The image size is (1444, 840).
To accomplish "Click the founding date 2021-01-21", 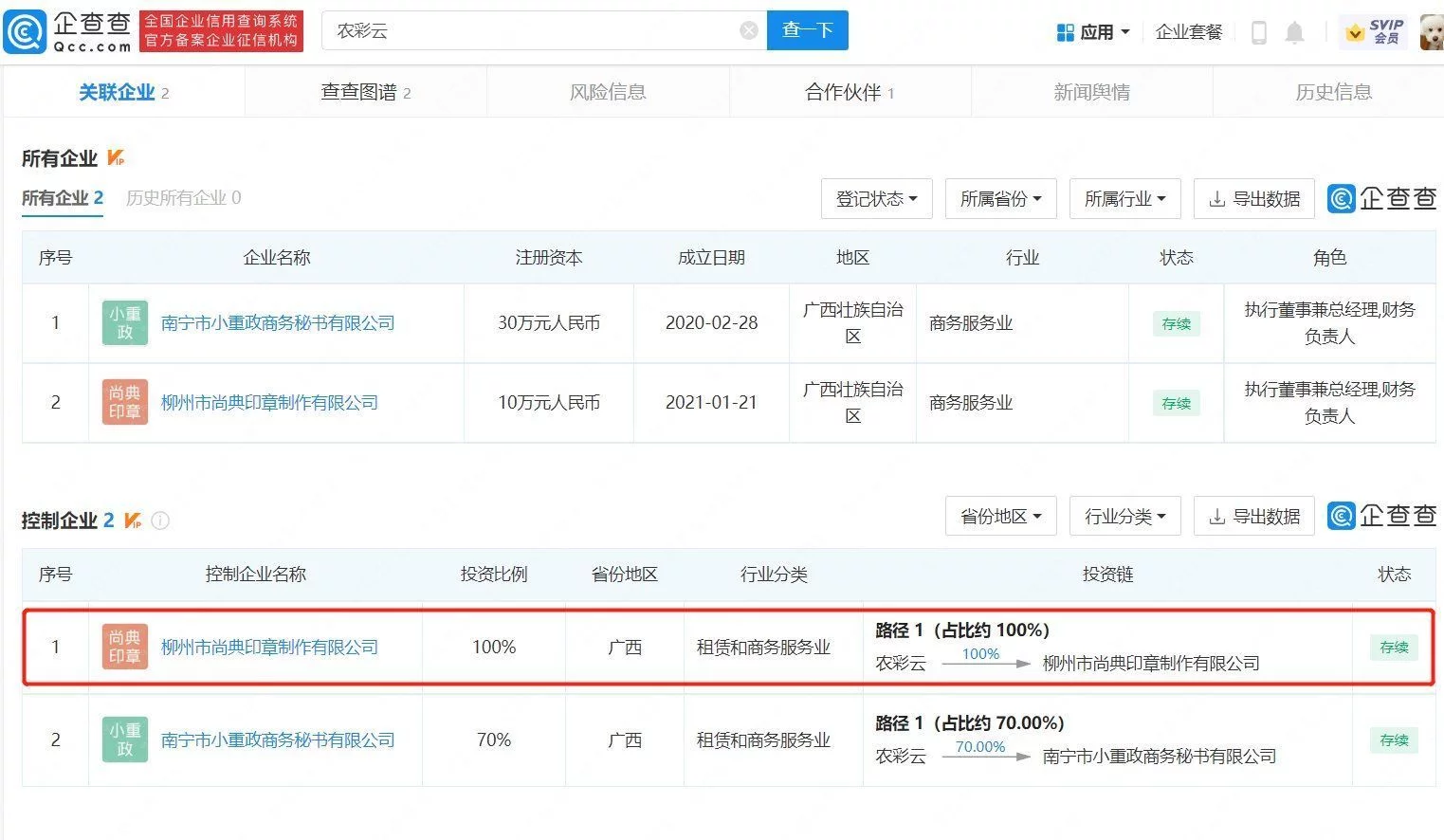I will point(712,403).
